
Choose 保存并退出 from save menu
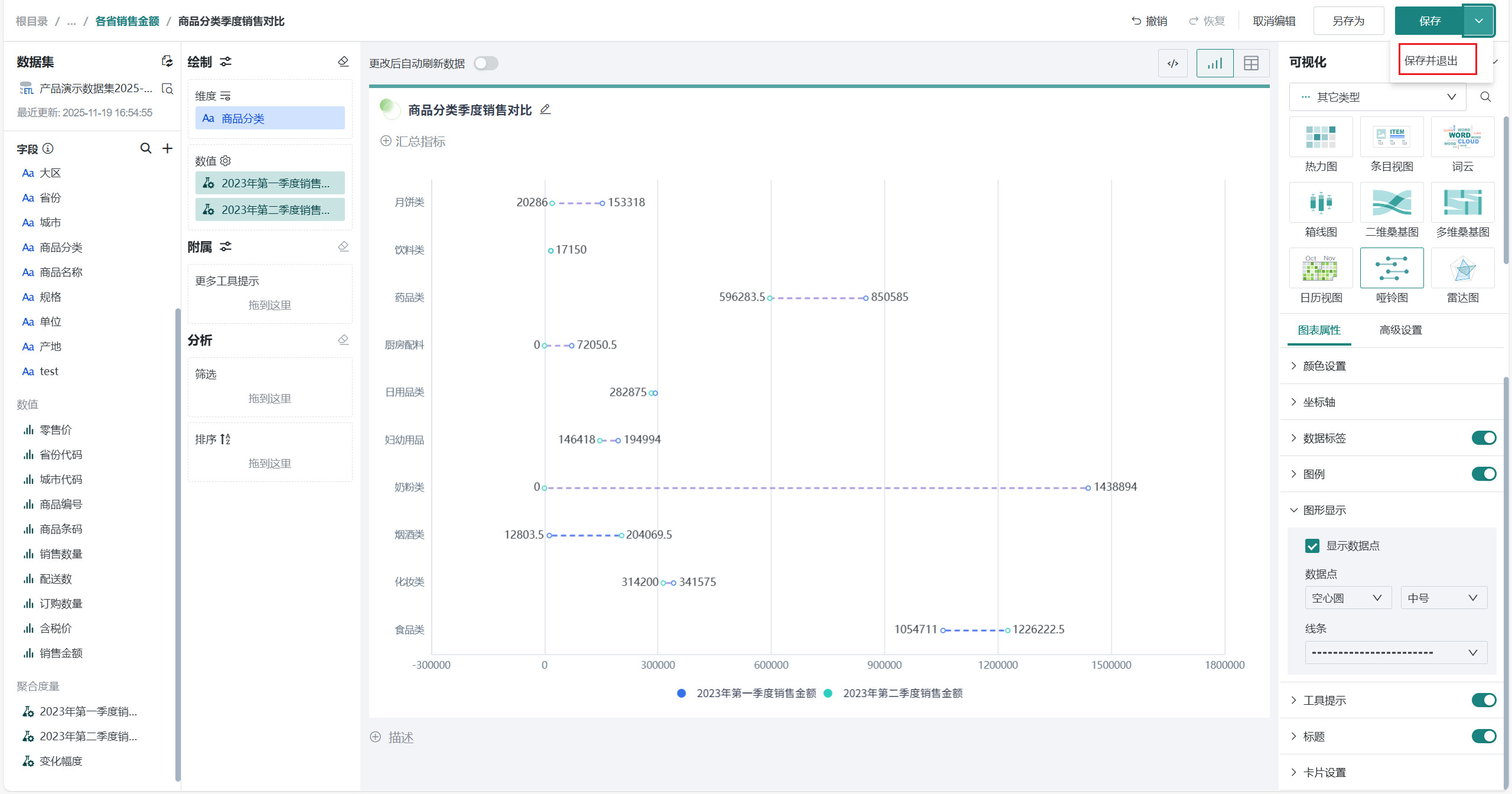click(1431, 60)
